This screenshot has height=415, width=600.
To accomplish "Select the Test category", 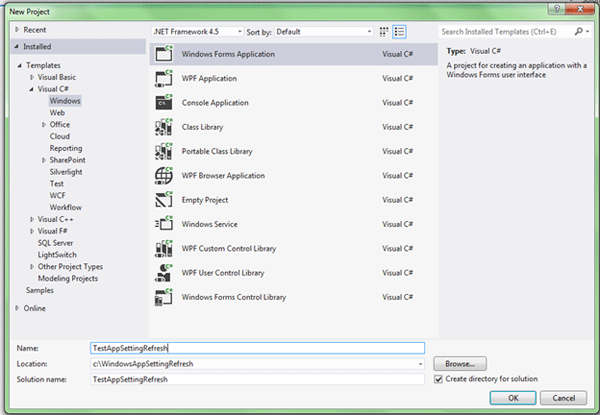I will click(57, 184).
